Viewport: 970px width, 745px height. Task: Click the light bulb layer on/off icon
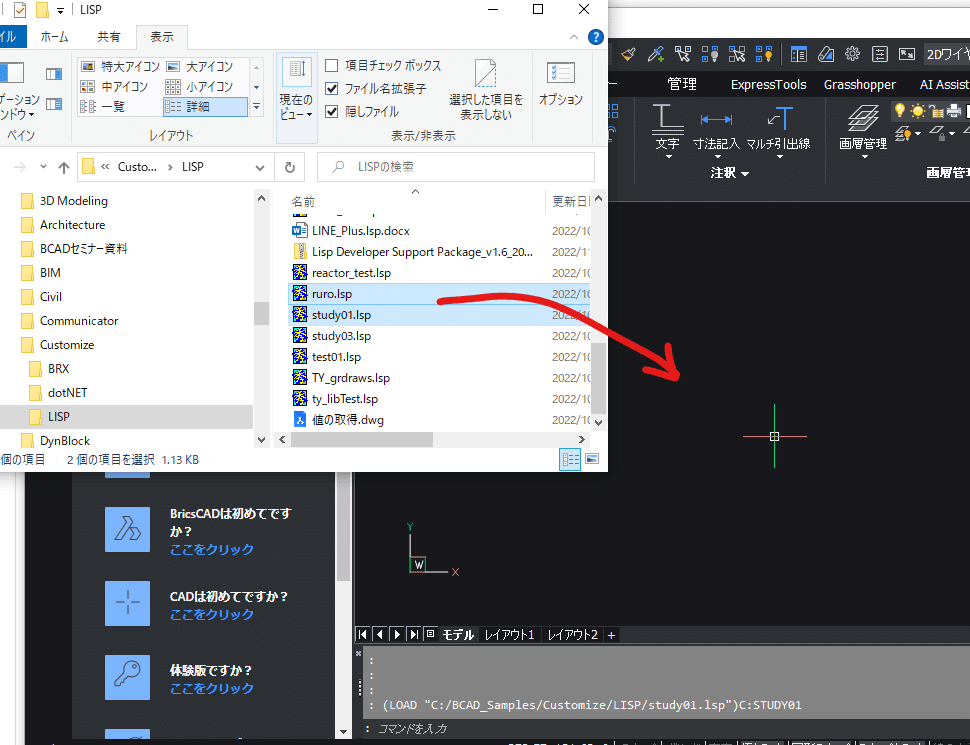(x=899, y=111)
